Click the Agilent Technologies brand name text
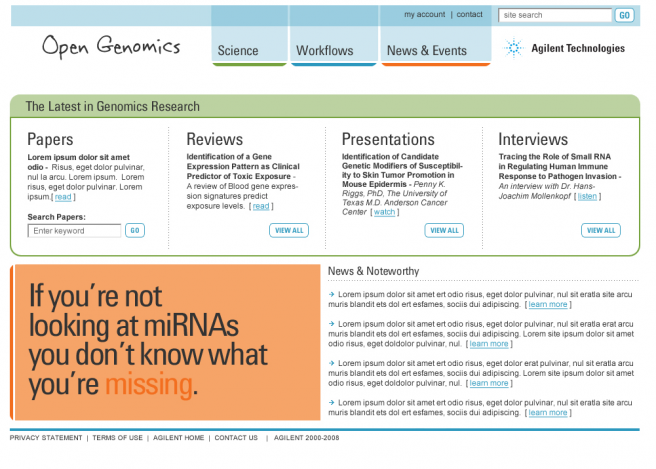Image resolution: width=656 pixels, height=469 pixels. point(578,49)
